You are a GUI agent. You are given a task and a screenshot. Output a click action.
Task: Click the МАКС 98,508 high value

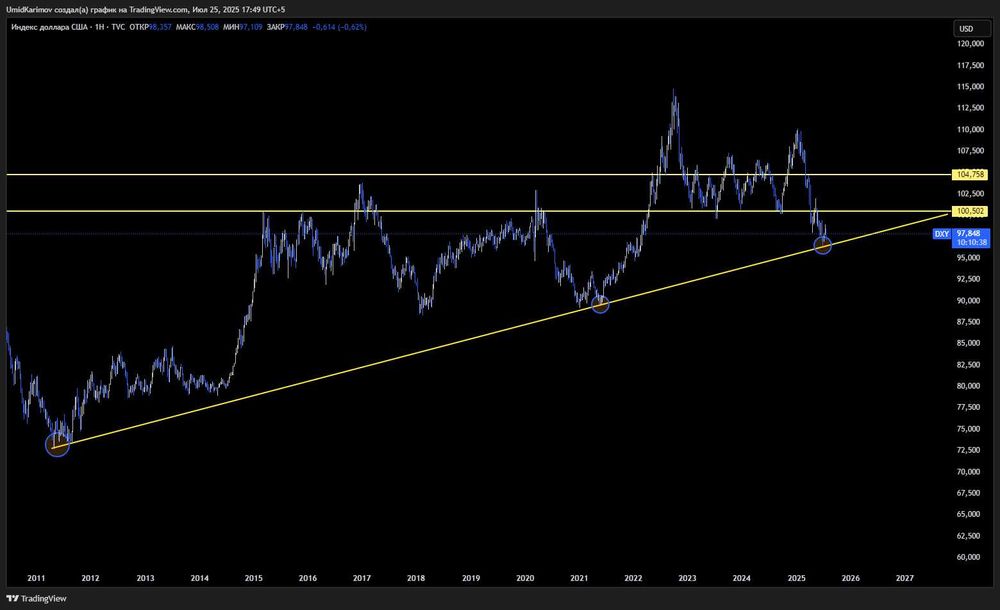(197, 27)
